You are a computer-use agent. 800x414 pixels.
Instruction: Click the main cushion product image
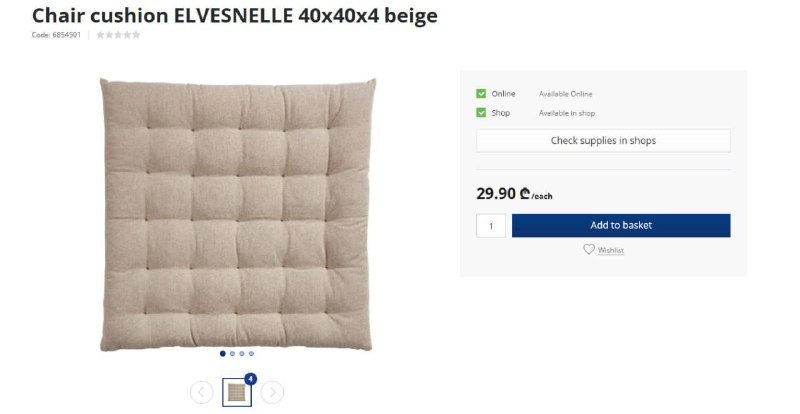238,214
